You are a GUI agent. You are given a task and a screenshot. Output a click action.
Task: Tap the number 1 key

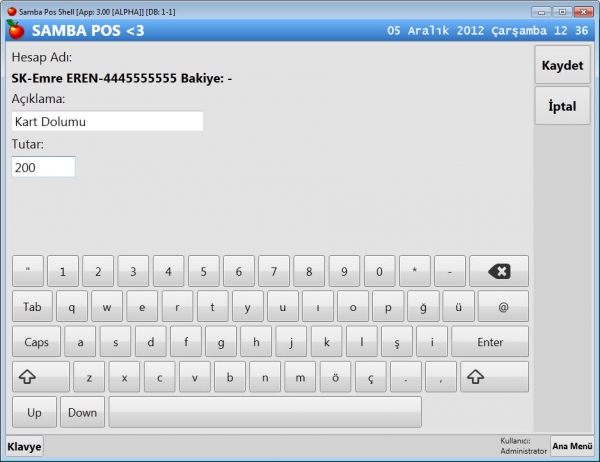63,271
